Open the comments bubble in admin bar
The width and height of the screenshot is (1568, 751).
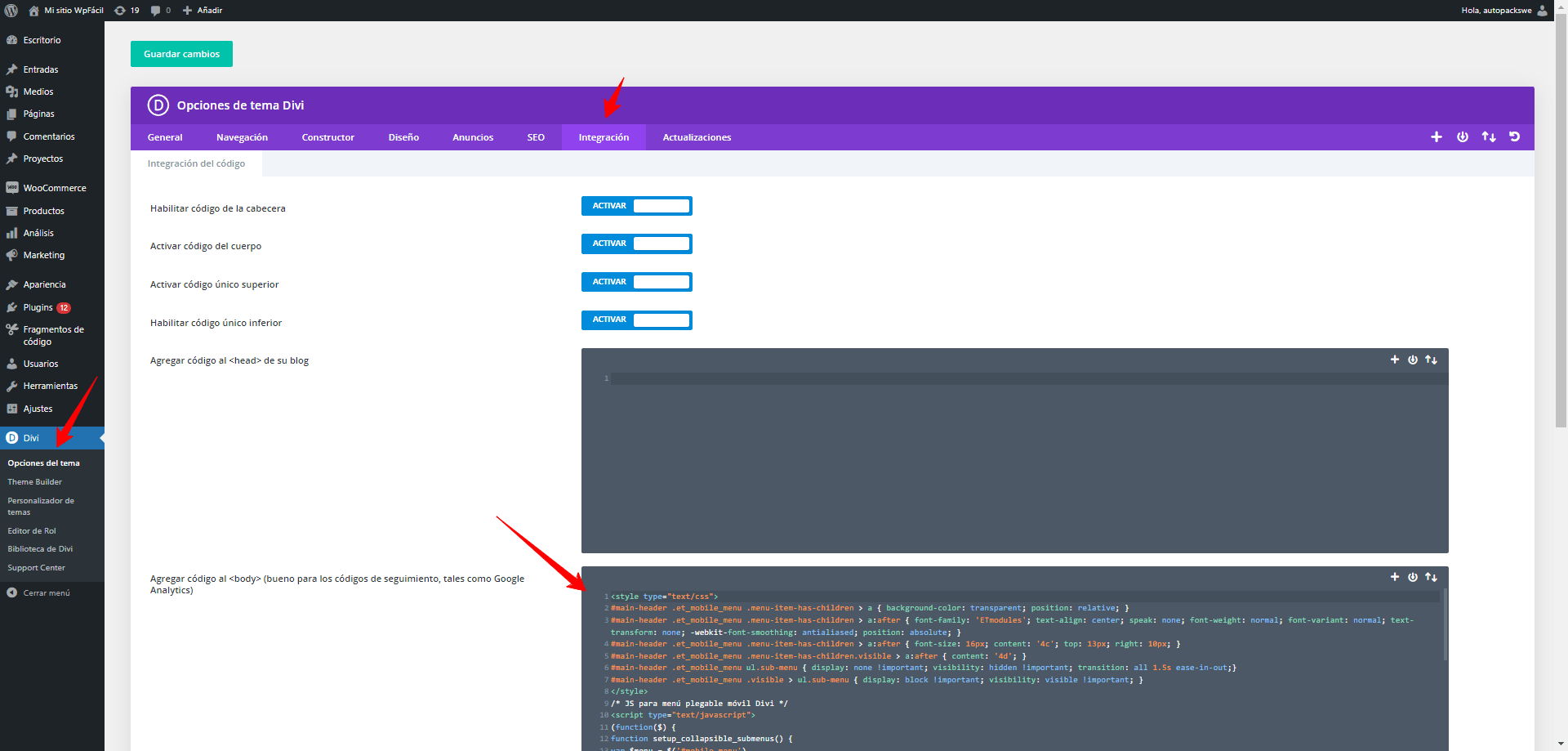(161, 11)
